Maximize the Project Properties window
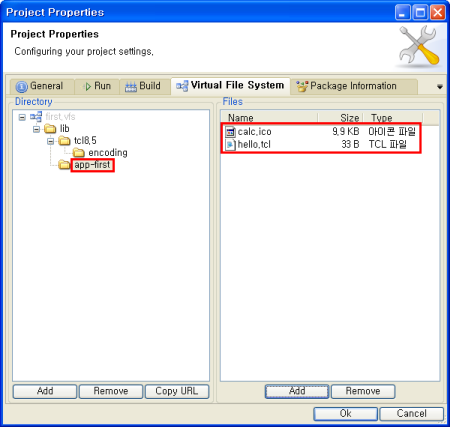This screenshot has width=450, height=427. coord(420,13)
